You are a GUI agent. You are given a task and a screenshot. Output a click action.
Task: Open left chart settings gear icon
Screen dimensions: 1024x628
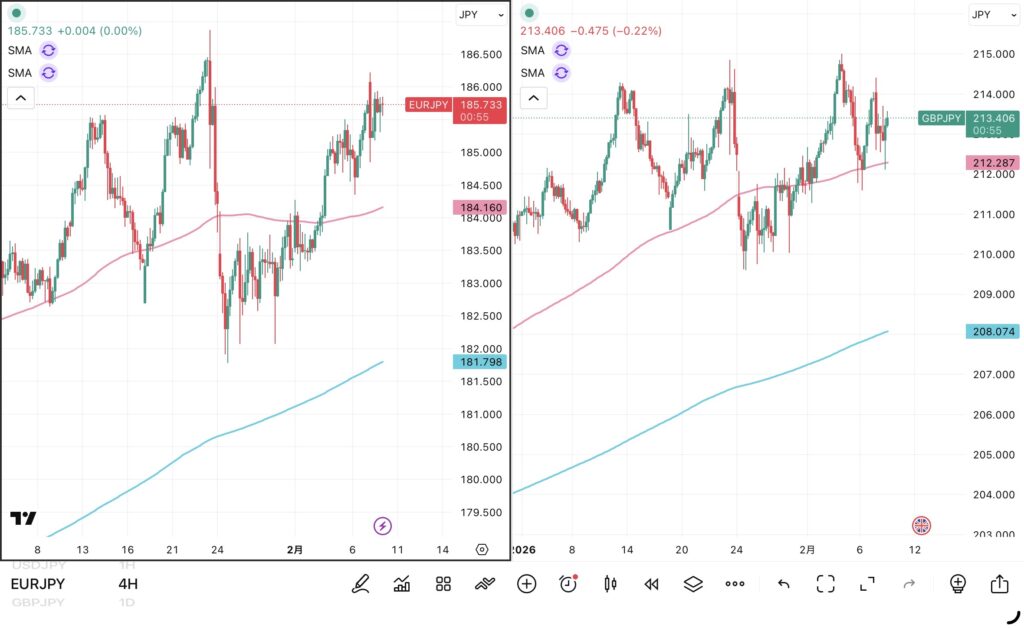(482, 549)
